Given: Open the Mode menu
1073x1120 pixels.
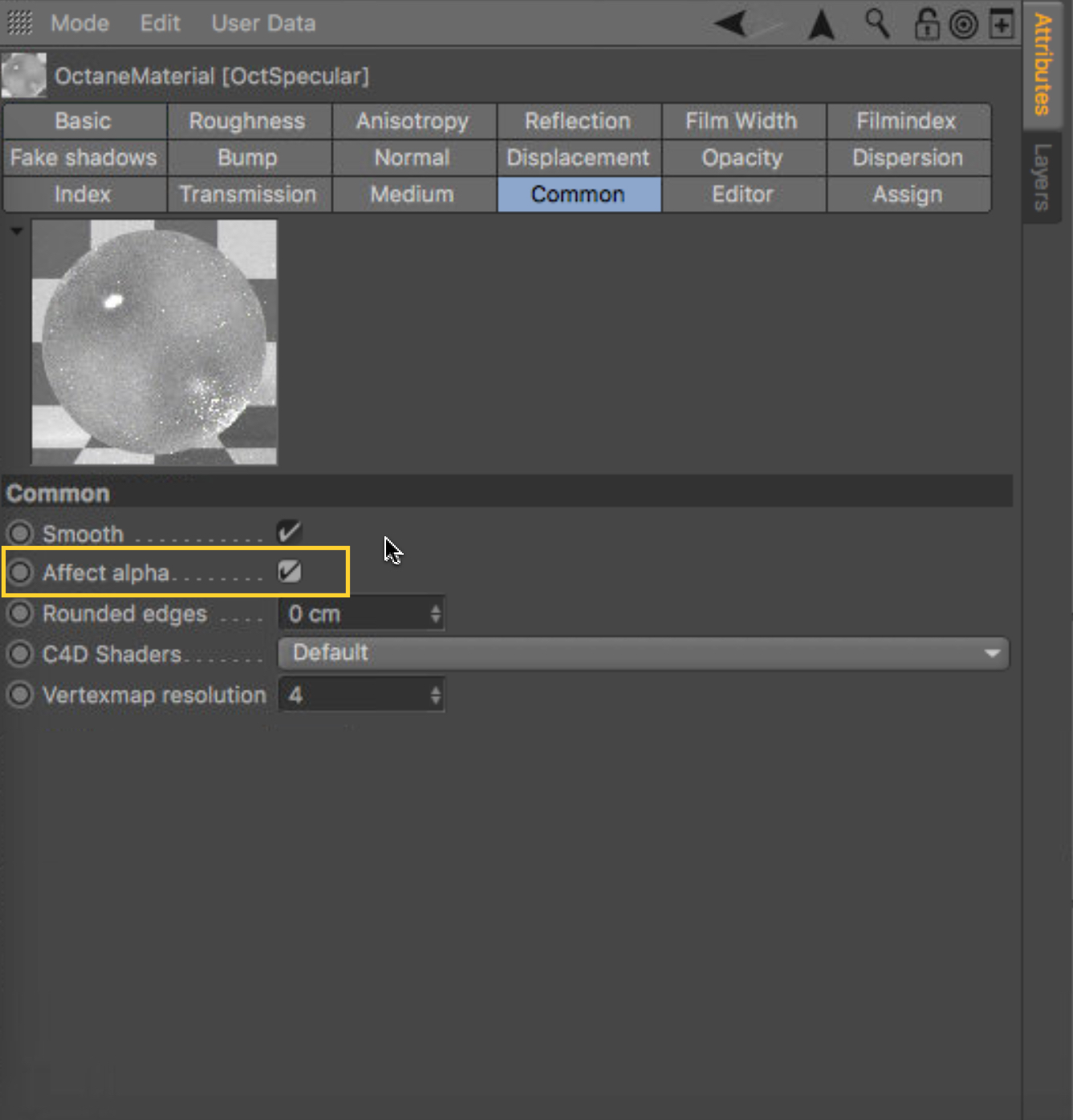Looking at the screenshot, I should 79,23.
